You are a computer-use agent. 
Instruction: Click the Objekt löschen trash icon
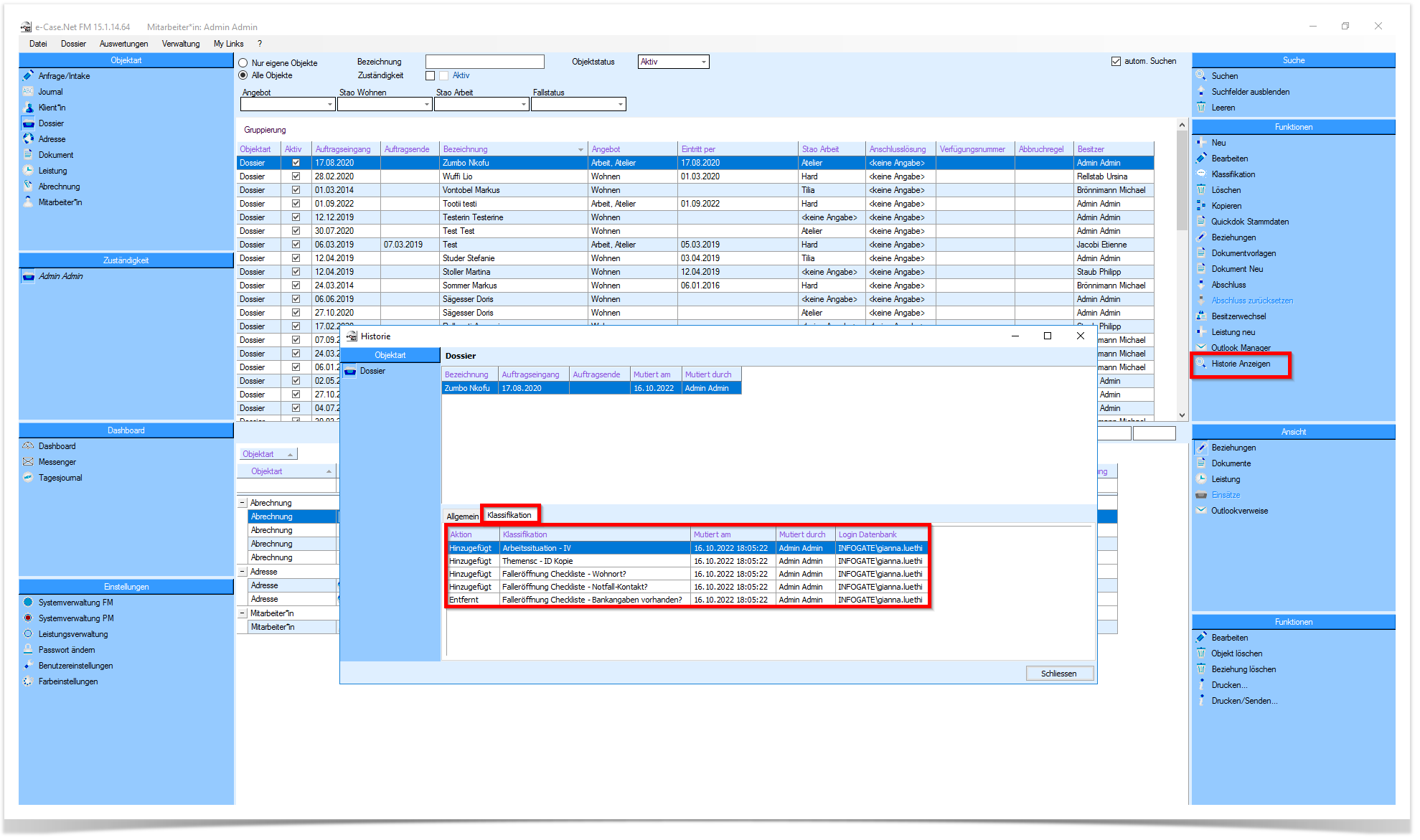pos(1201,653)
